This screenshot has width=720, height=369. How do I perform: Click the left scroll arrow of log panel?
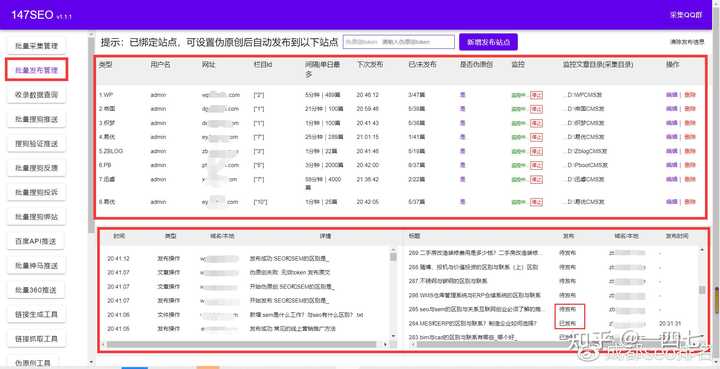pyautogui.click(x=104, y=344)
